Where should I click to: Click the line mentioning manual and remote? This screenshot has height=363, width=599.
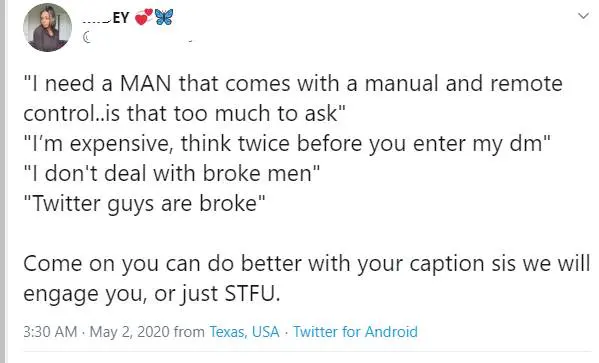tap(293, 83)
